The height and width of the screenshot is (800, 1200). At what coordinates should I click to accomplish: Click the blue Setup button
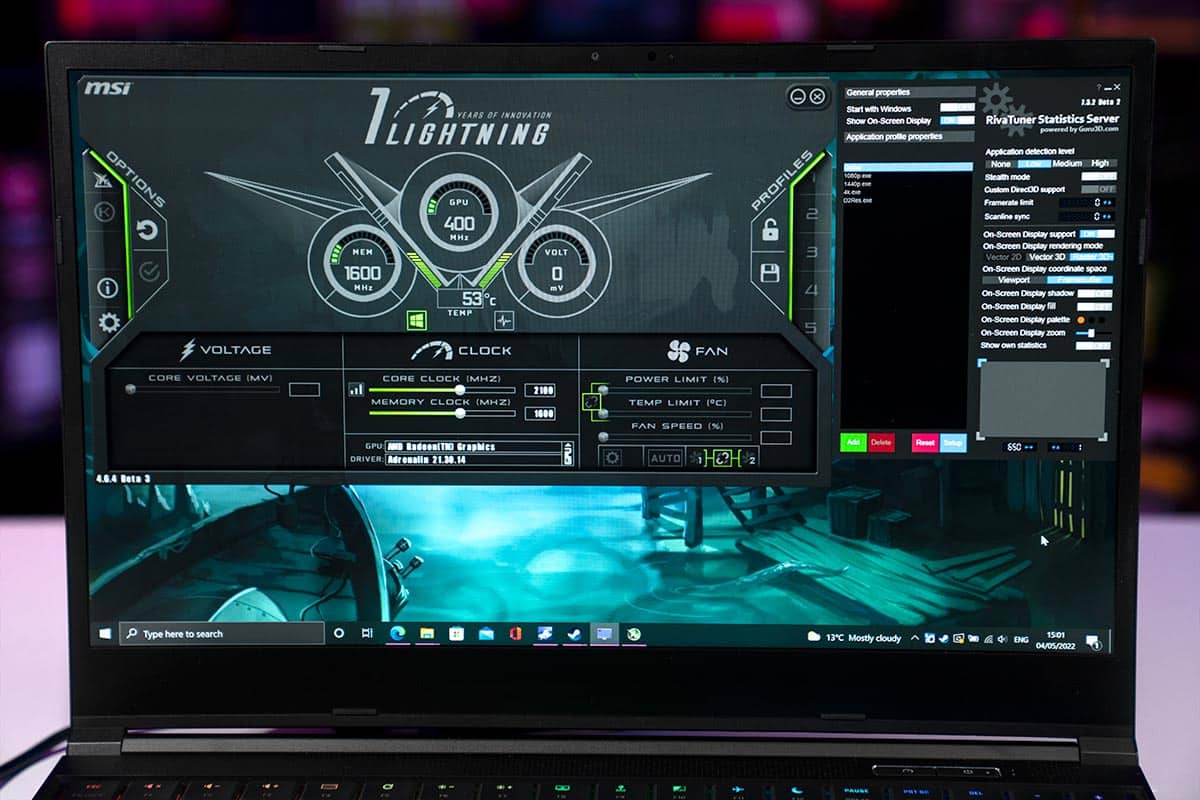click(953, 441)
